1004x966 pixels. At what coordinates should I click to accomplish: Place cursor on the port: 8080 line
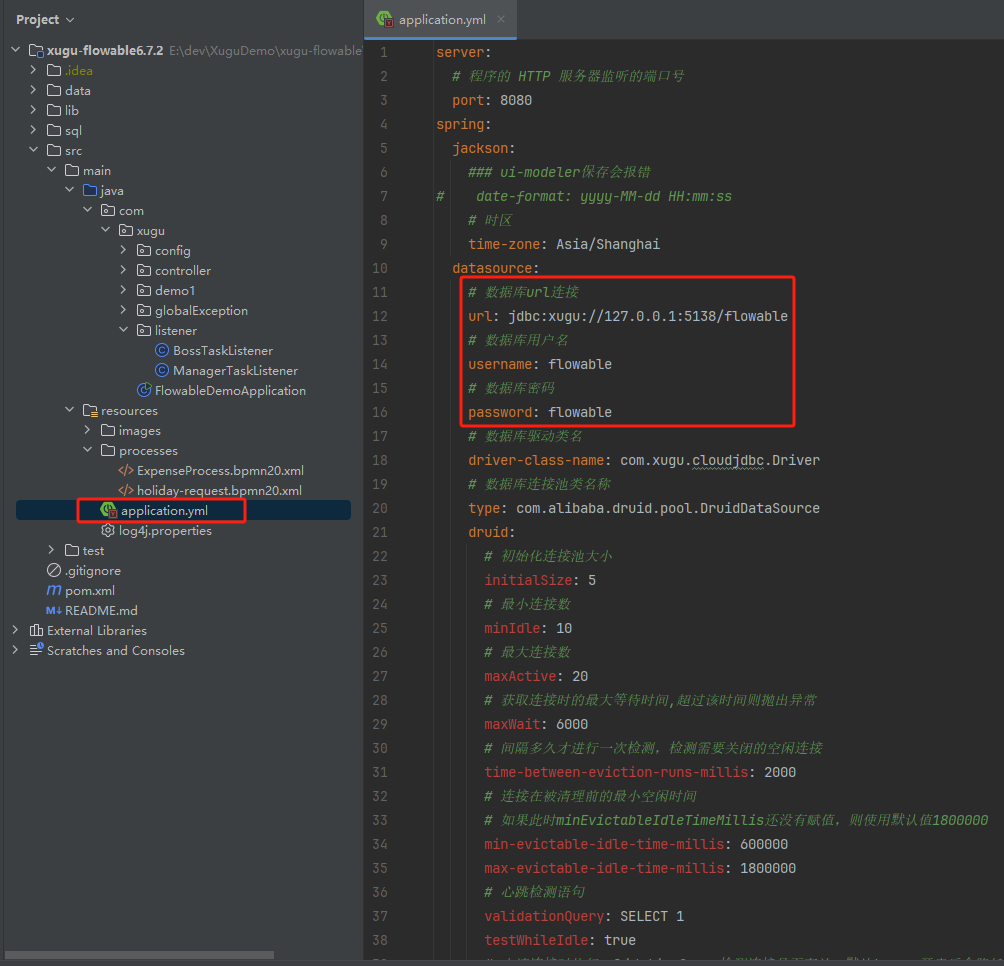point(492,100)
